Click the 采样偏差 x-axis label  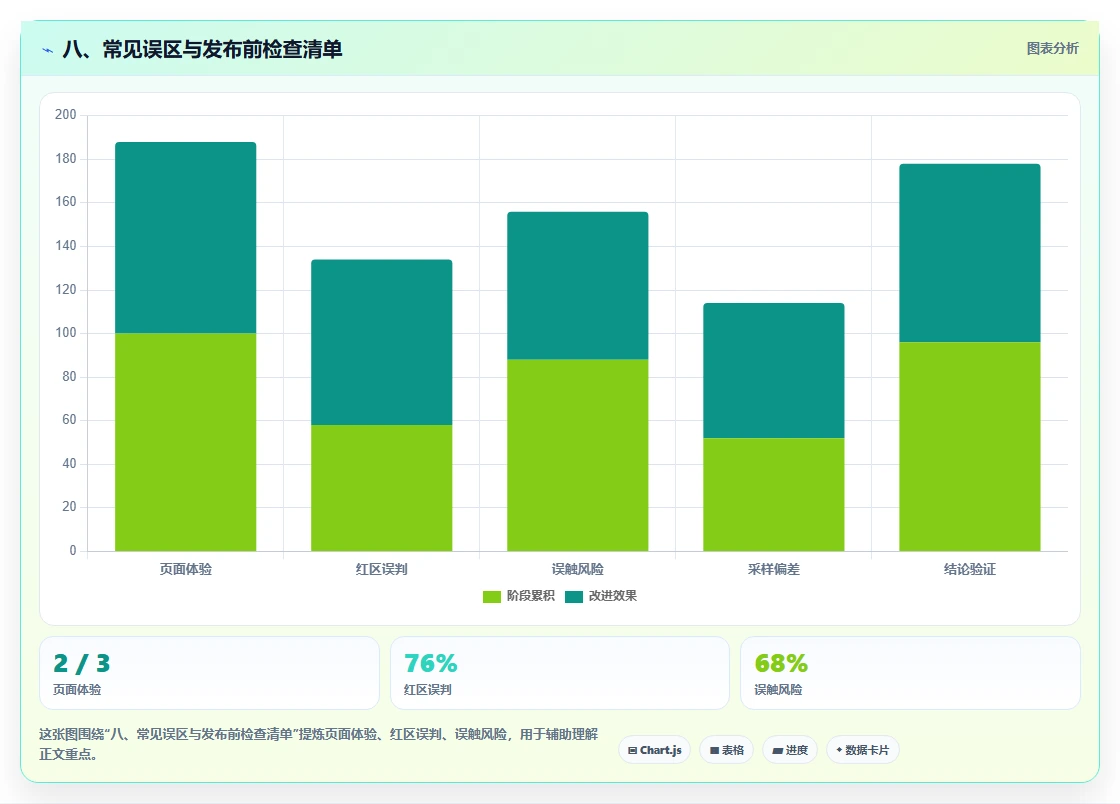point(774,569)
